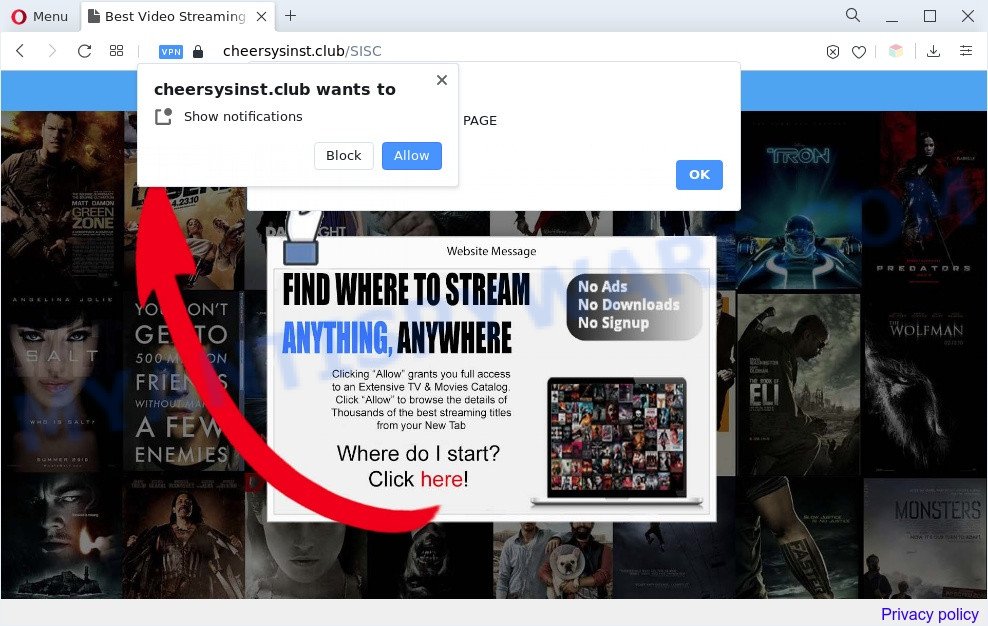Viewport: 988px width, 626px height.
Task: Select the Best Video Streaming tab
Action: point(179,16)
